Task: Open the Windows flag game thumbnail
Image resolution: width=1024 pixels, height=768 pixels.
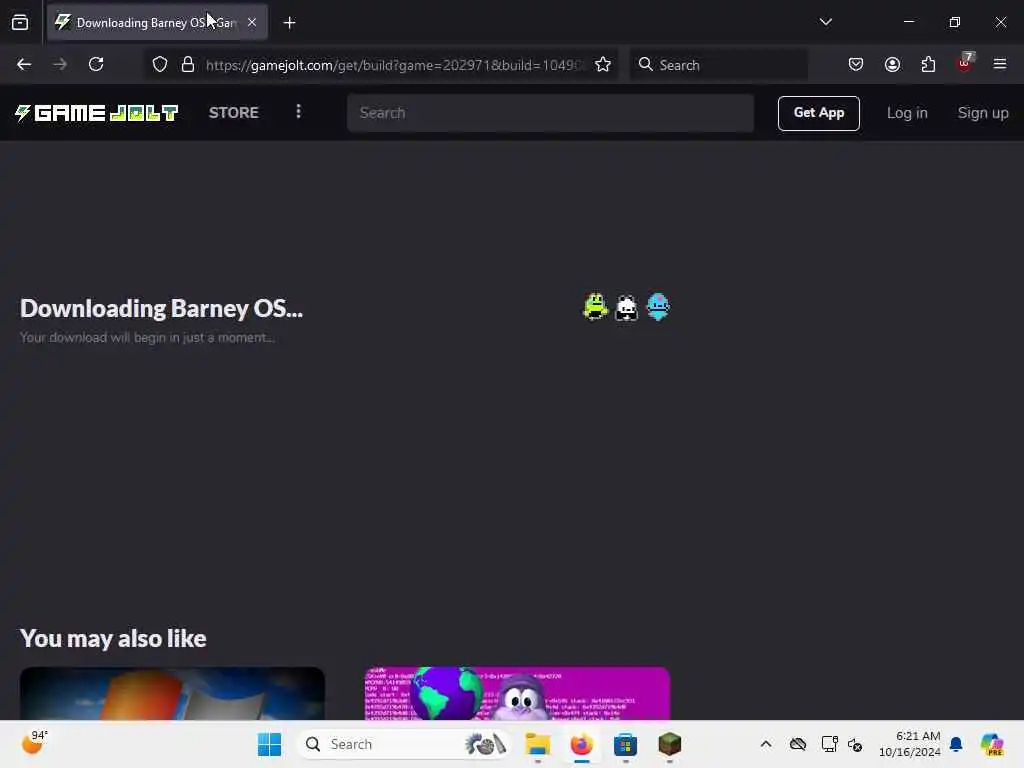Action: [x=172, y=694]
